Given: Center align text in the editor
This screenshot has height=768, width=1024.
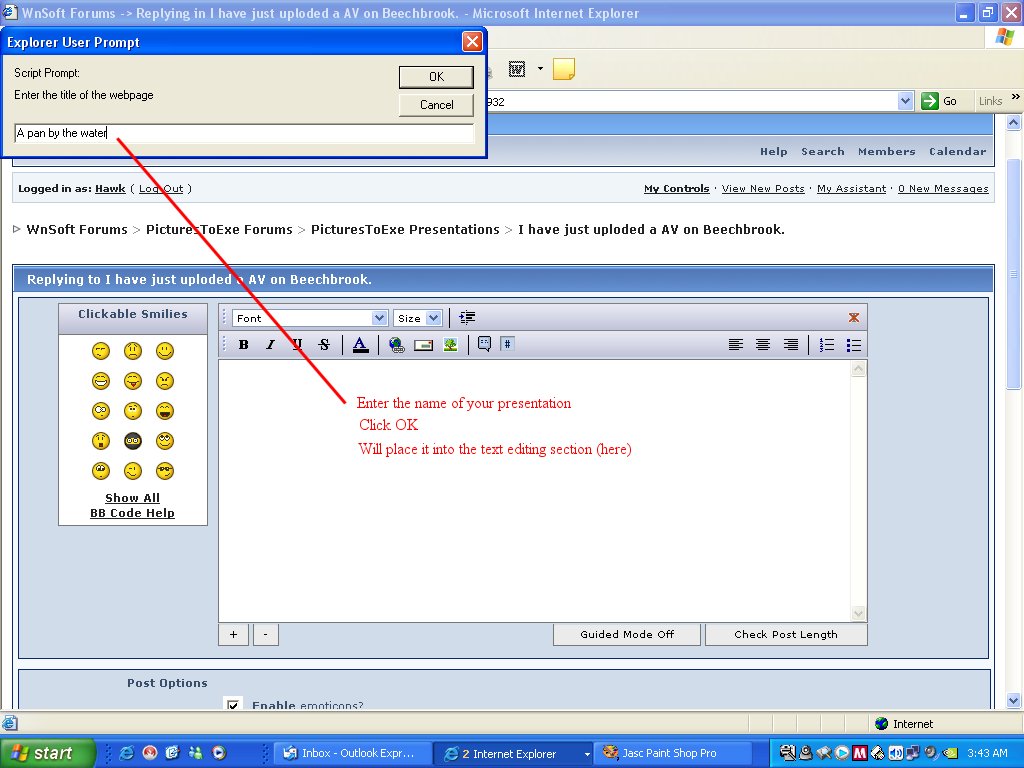Looking at the screenshot, I should [x=763, y=345].
